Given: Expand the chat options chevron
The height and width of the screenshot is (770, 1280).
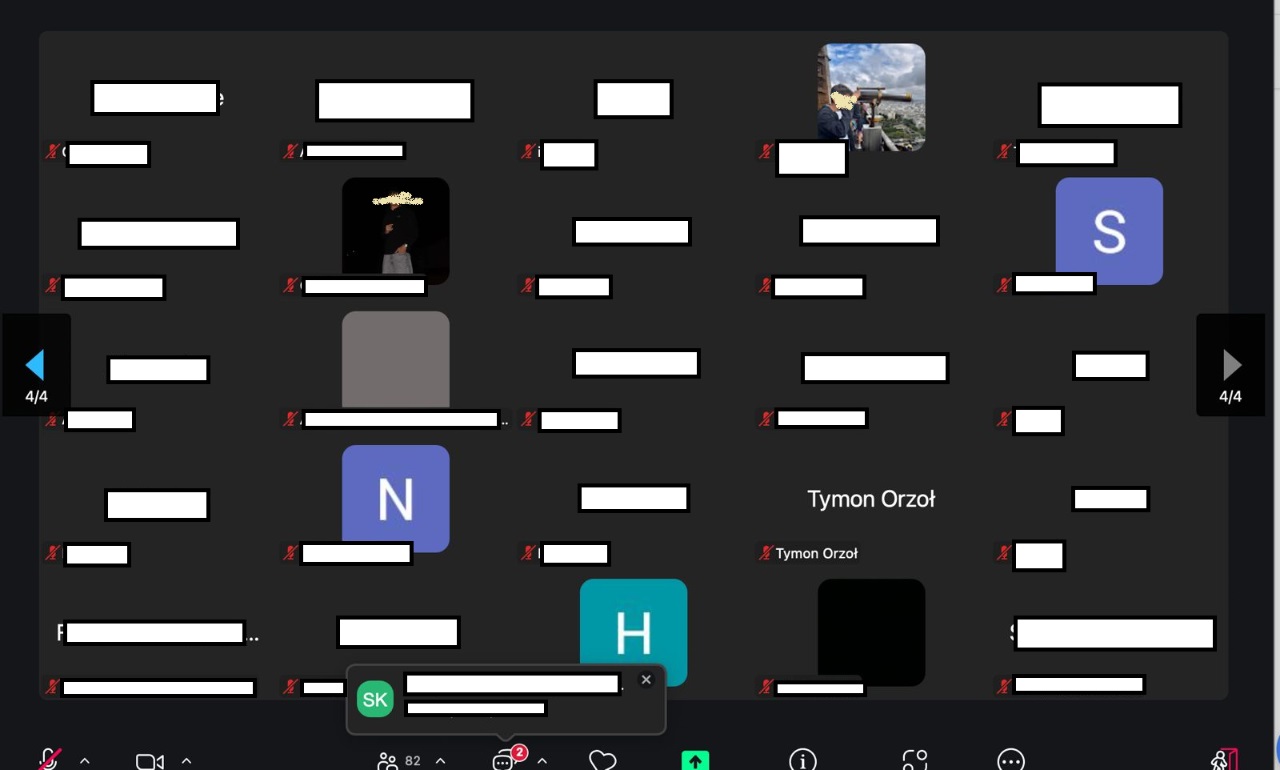Looking at the screenshot, I should 542,761.
